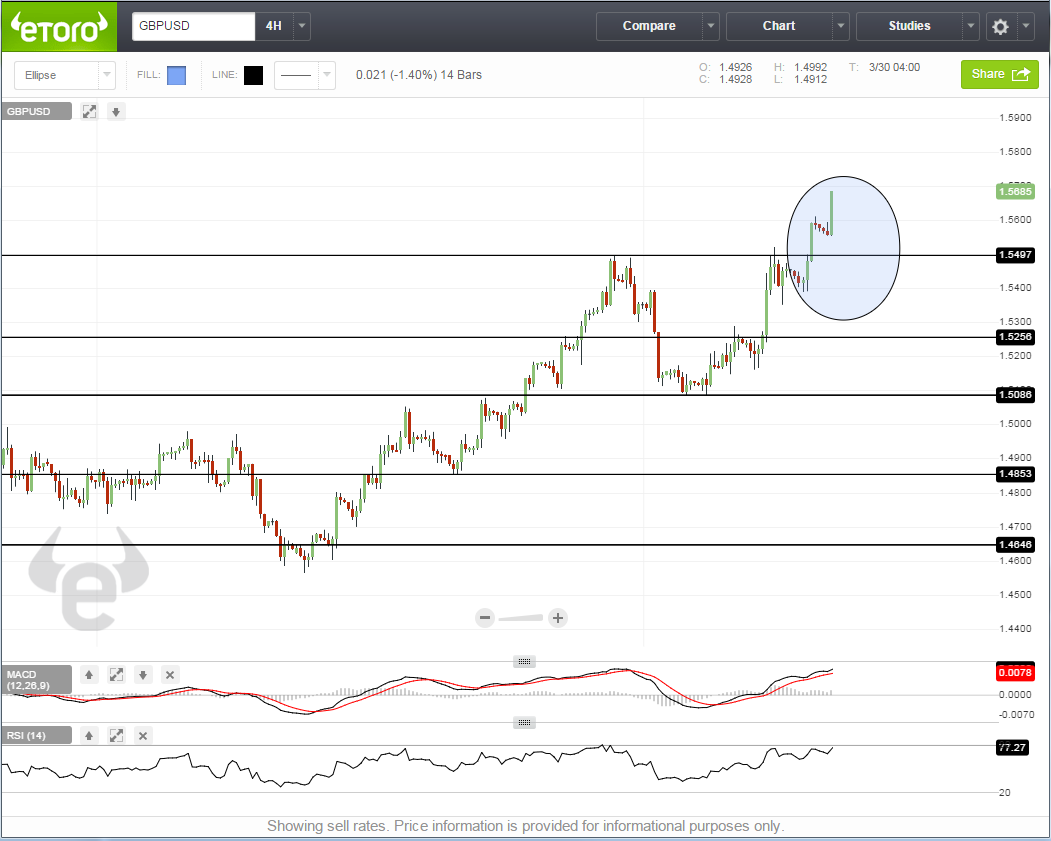Move the MACD panel down
1051x841 pixels.
pyautogui.click(x=143, y=675)
